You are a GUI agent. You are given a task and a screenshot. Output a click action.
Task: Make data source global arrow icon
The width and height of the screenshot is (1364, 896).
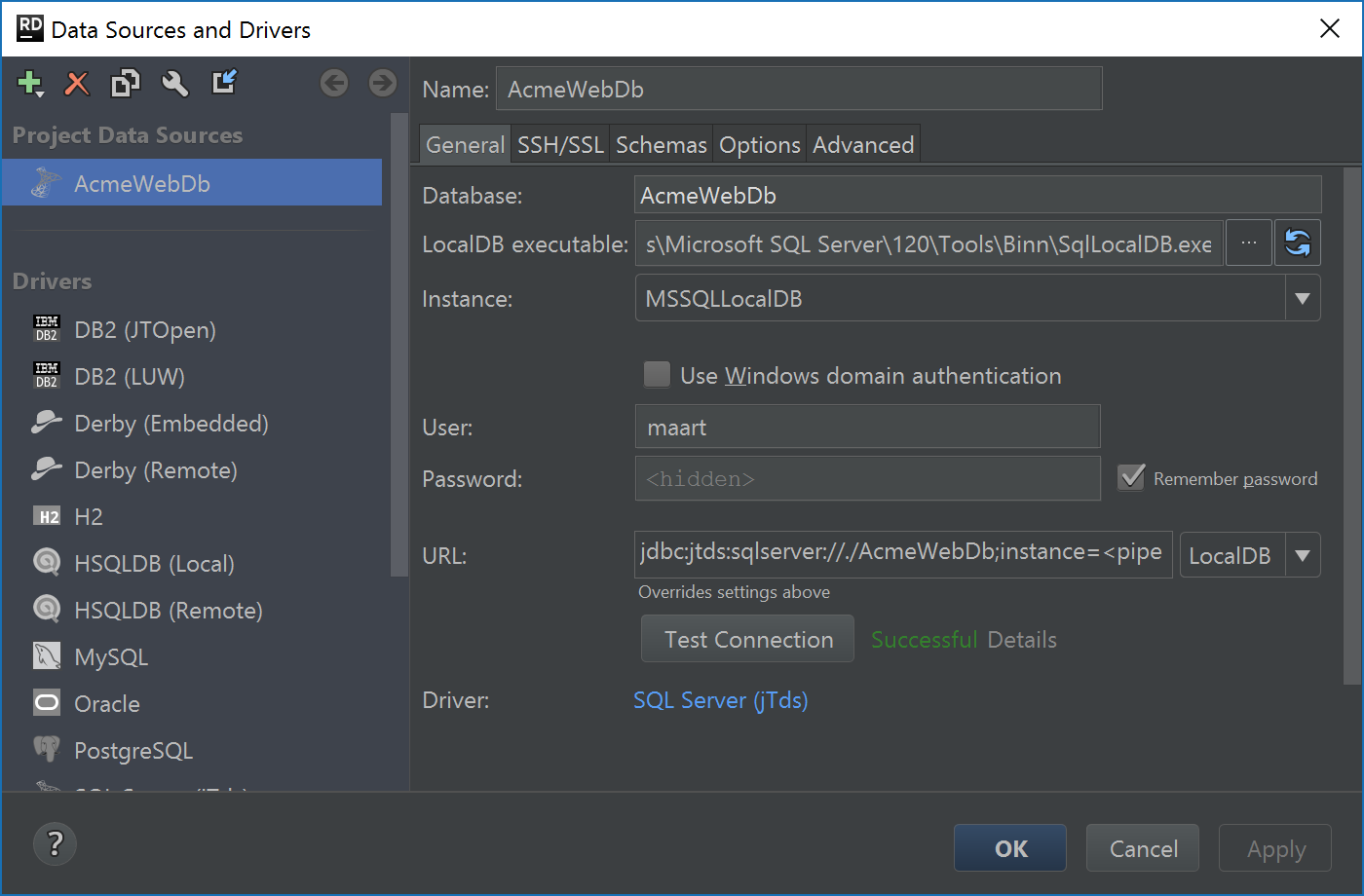point(225,82)
